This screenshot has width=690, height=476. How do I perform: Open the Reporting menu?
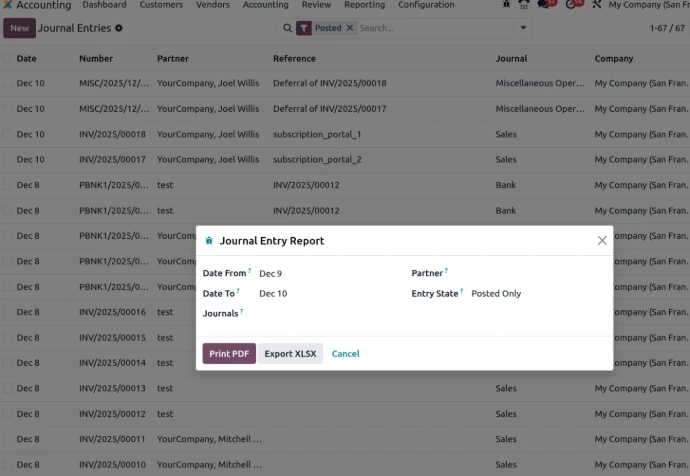[364, 5]
